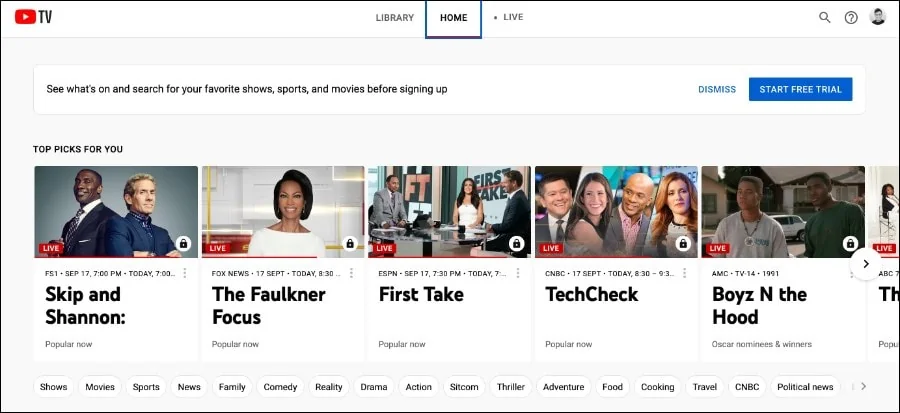Click the FOX NEWS 17 Sept schedule text
This screenshot has height=413, width=900.
coord(276,274)
